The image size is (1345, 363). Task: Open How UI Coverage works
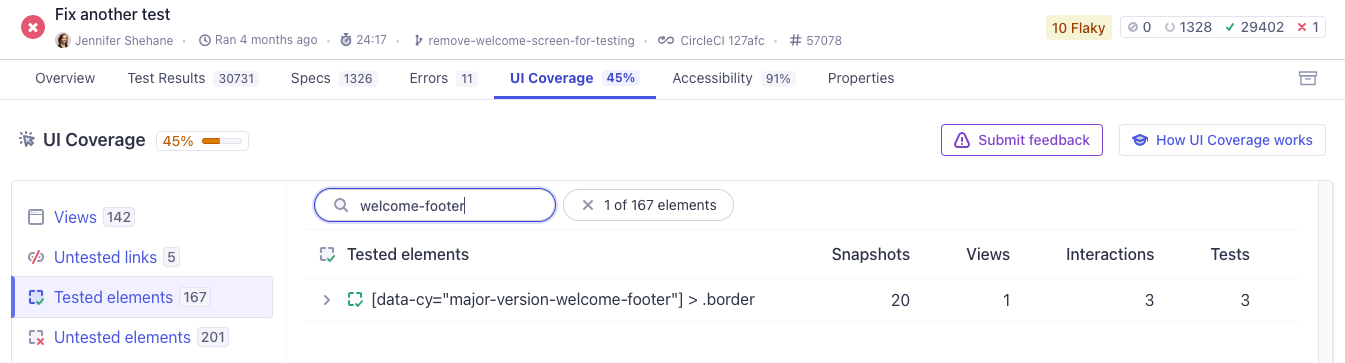click(1222, 140)
